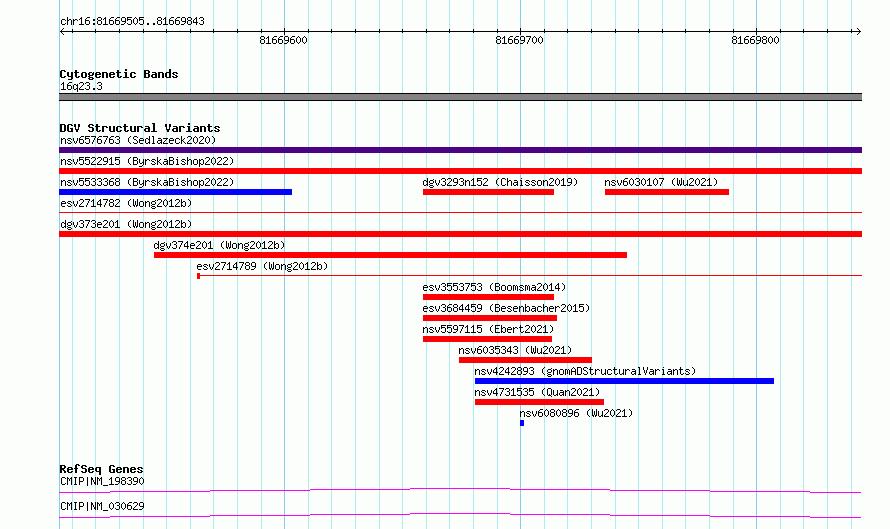This screenshot has height=529, width=890.
Task: Click the esv2714789 (Wong2012b) label
Action: pos(262,266)
